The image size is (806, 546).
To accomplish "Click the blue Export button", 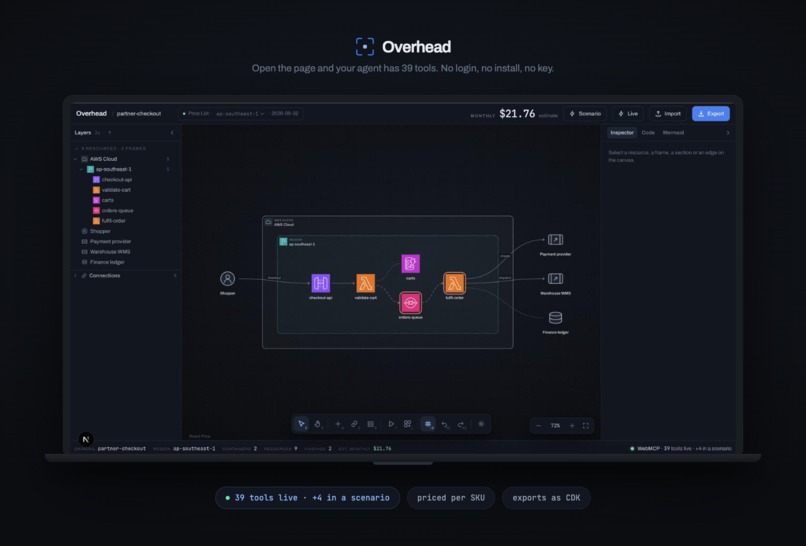I will pyautogui.click(x=711, y=114).
